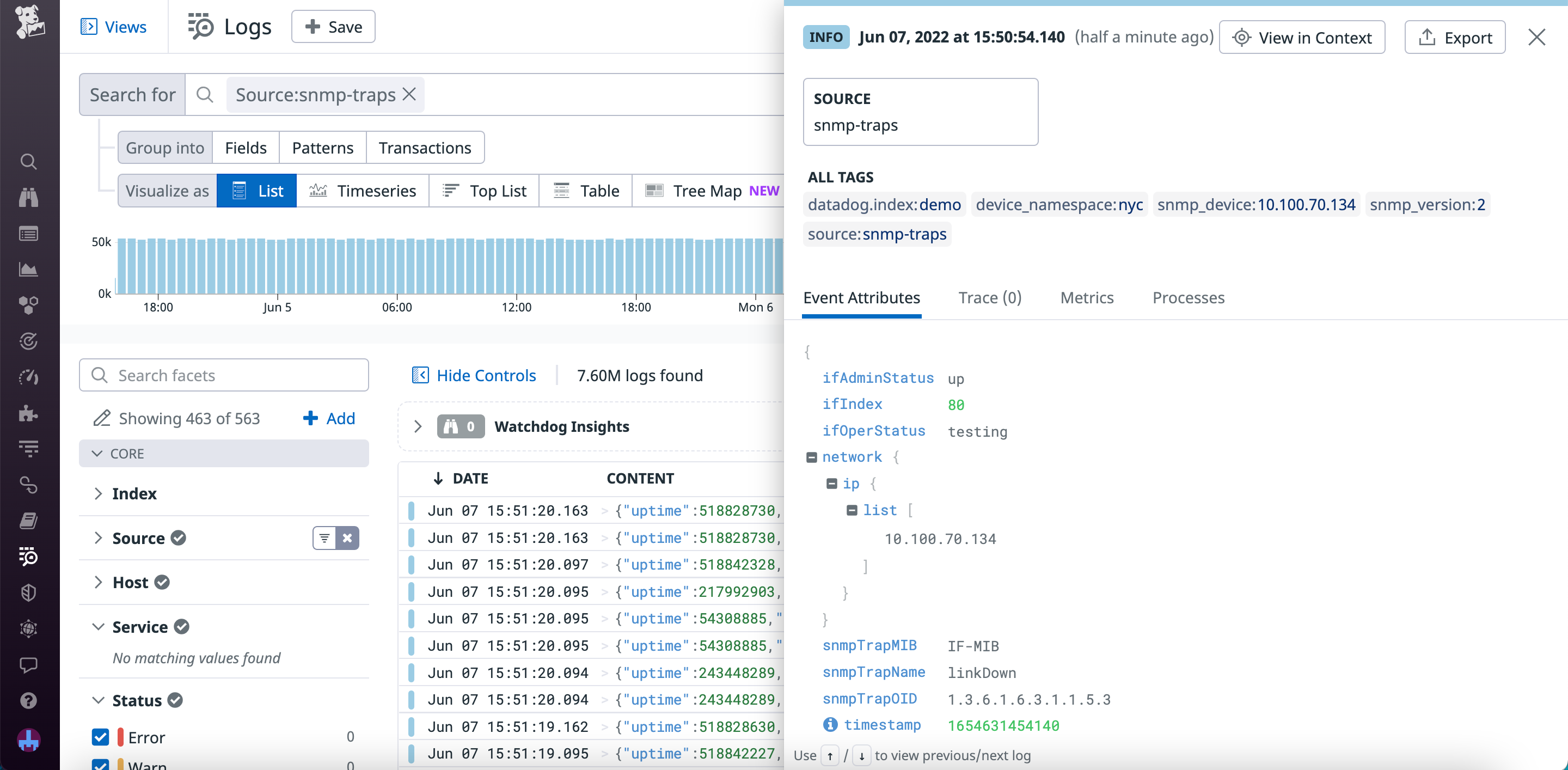Open the Security shield icon in sidebar

click(29, 592)
